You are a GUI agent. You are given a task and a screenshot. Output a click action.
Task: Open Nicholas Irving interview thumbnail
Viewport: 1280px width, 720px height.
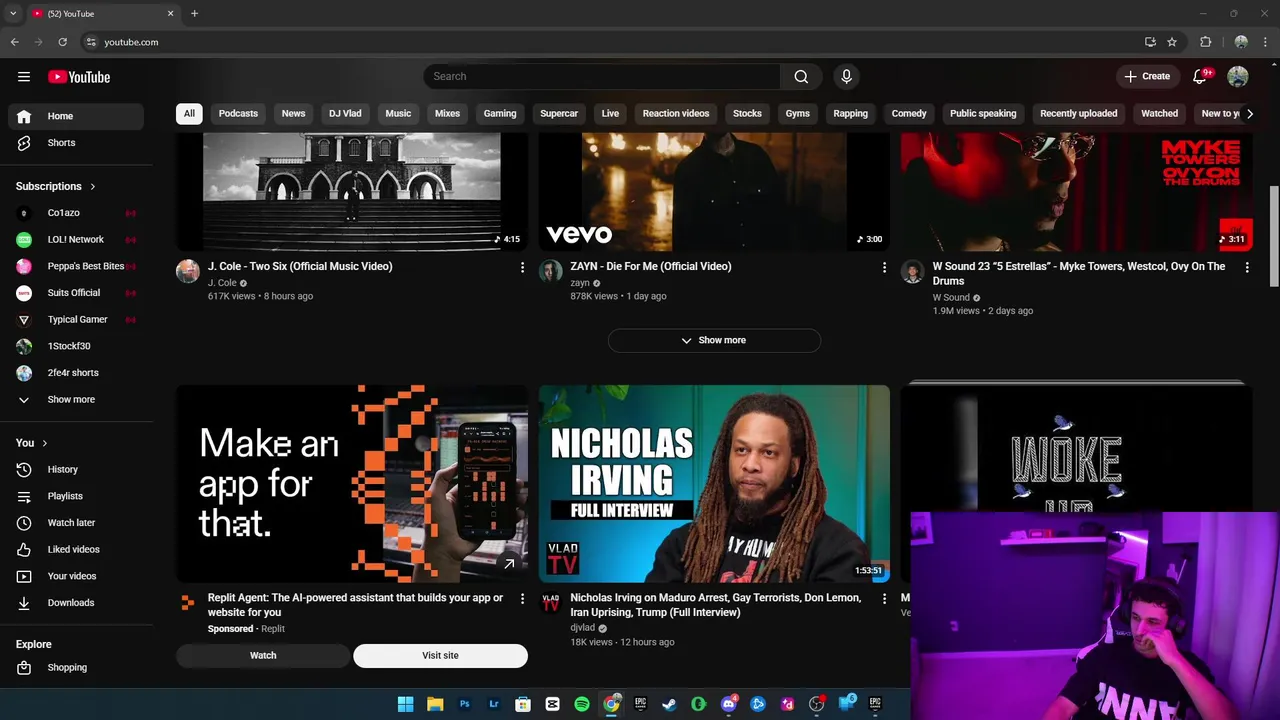click(714, 483)
